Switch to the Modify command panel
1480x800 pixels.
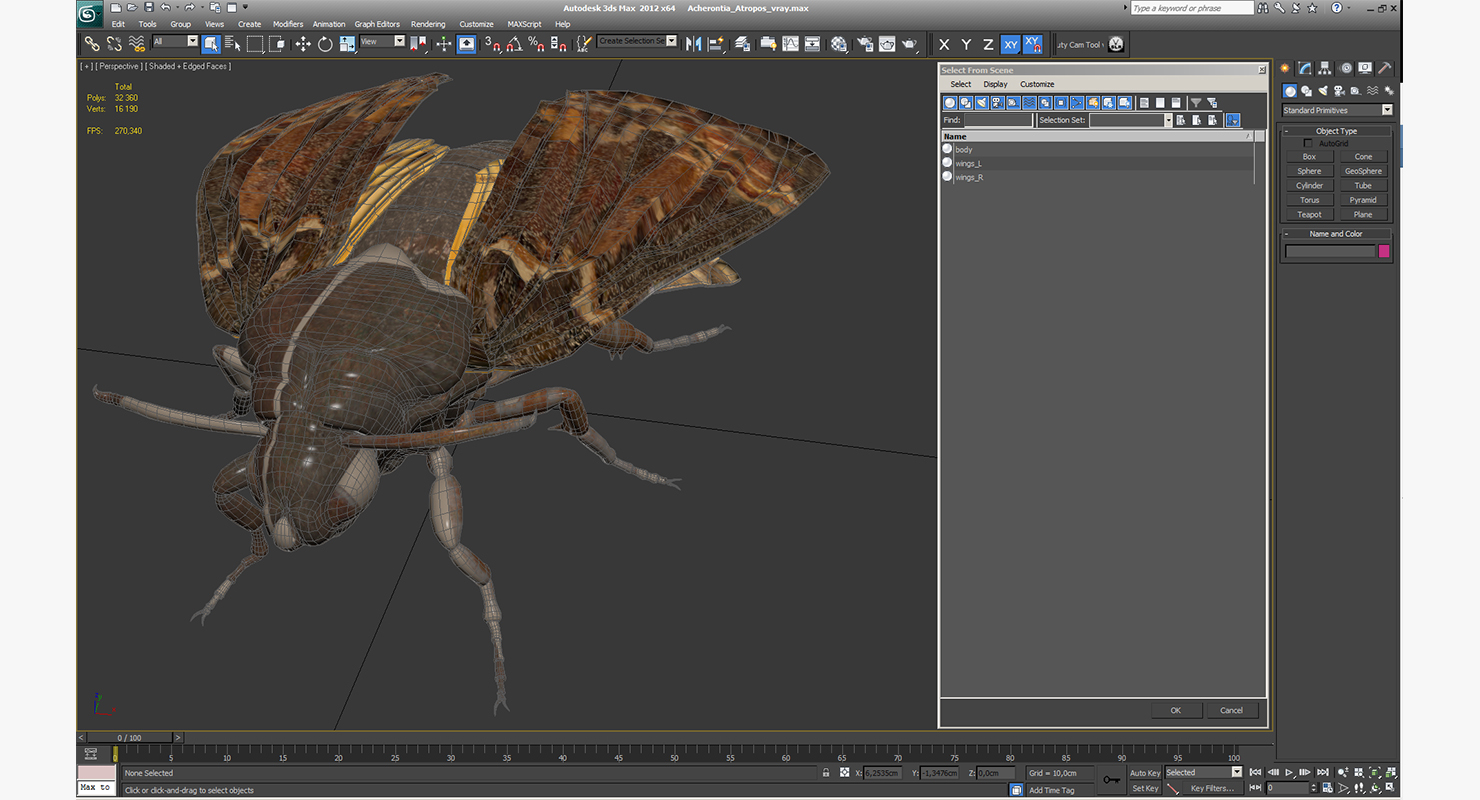[1305, 68]
